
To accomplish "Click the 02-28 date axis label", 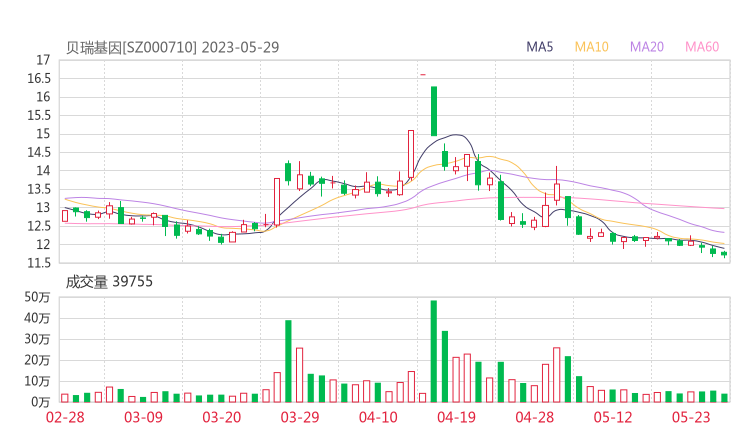I will [x=65, y=417].
